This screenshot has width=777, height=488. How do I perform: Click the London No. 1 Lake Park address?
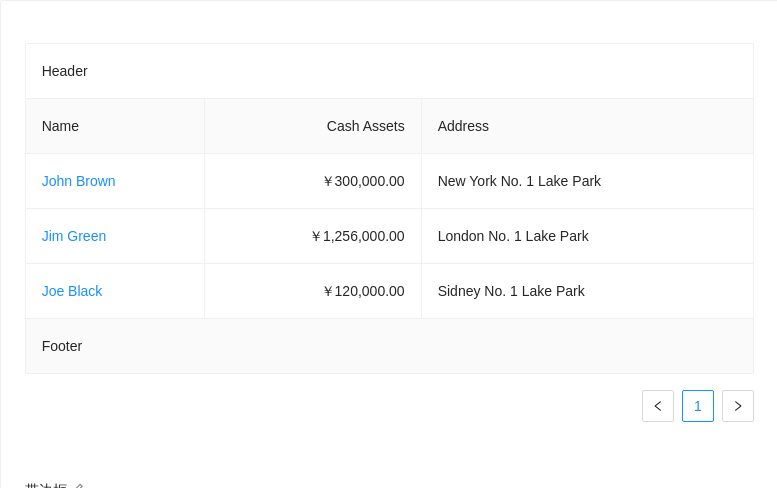pos(513,236)
